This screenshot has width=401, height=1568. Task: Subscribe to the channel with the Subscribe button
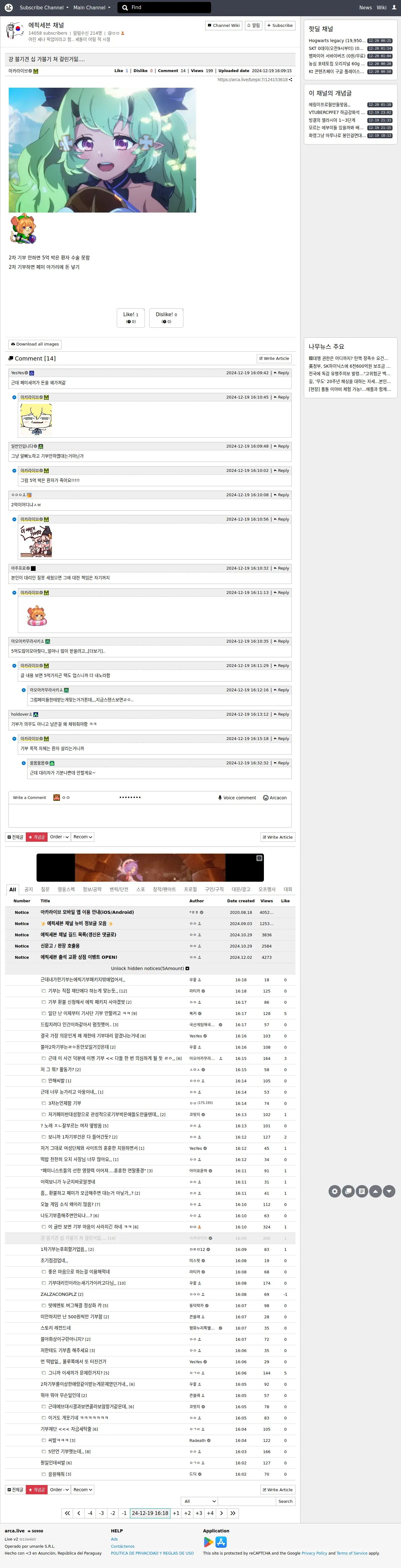pos(280,26)
